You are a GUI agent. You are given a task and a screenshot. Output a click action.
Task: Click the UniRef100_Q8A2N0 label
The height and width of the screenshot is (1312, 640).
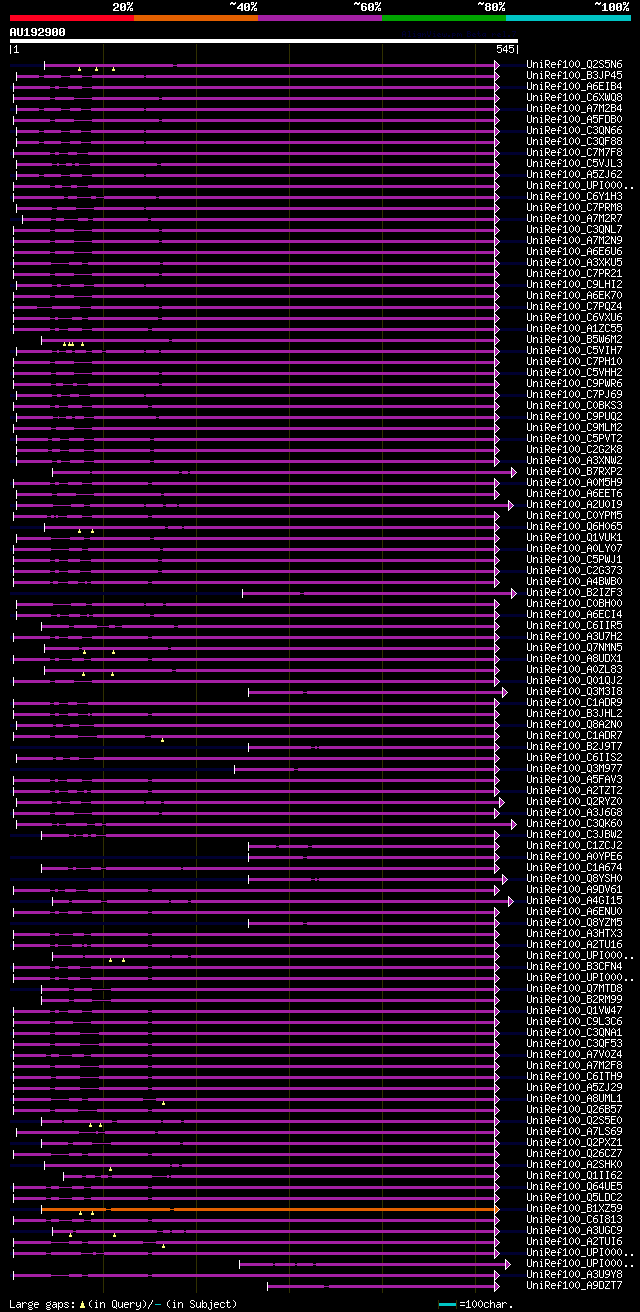574,725
